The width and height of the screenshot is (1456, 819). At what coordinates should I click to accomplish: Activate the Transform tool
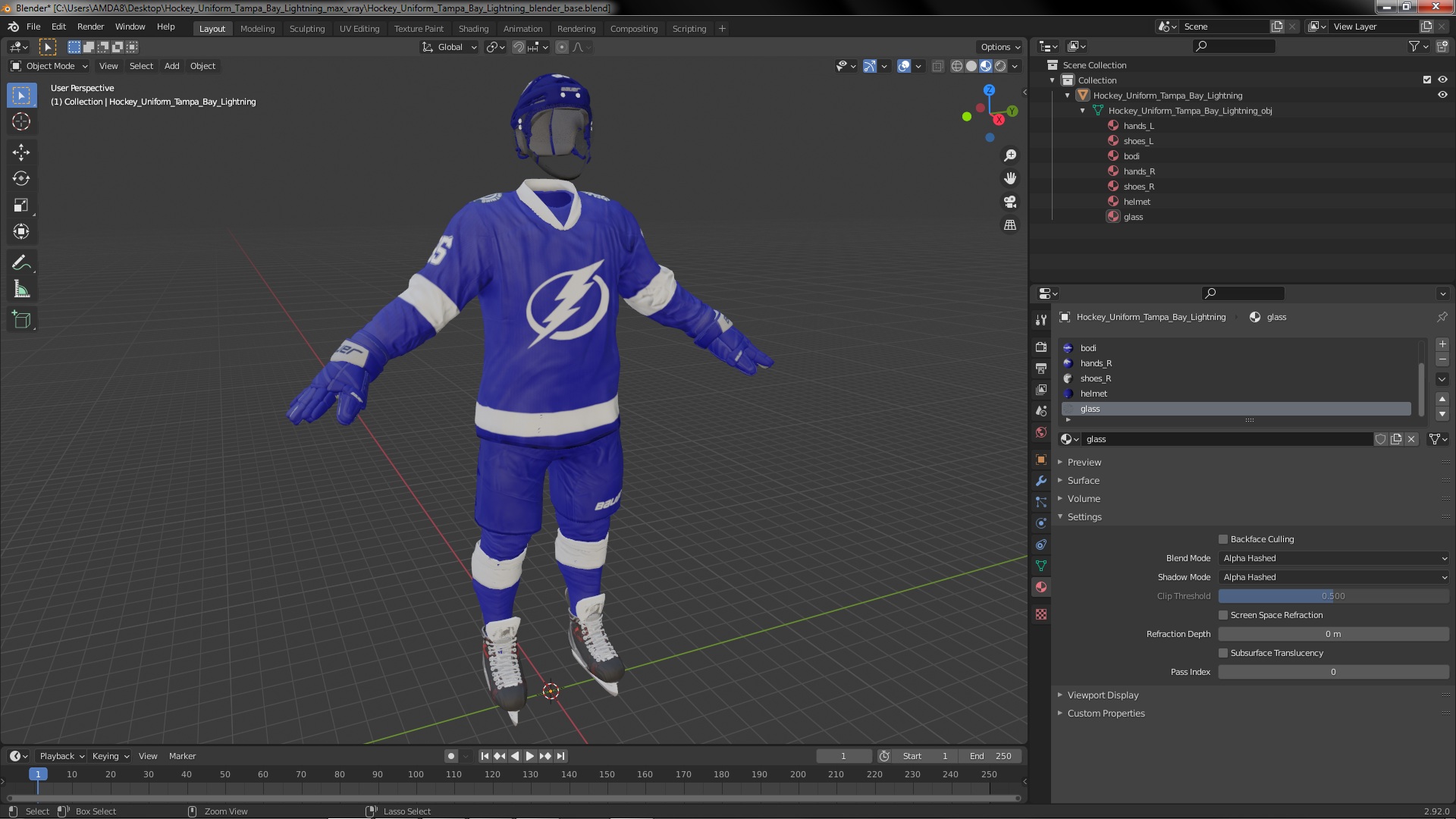click(21, 232)
